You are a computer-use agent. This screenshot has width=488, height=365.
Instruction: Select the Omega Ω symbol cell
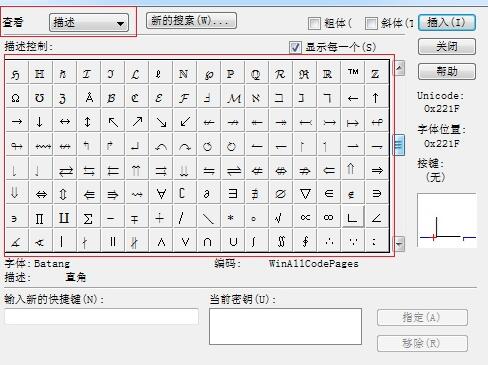[x=17, y=97]
